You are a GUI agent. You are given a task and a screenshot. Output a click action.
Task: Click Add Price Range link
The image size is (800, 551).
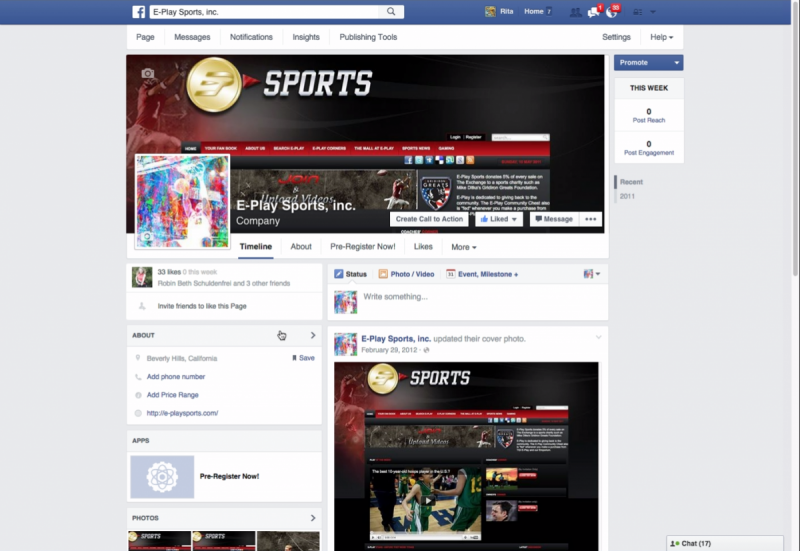coord(172,395)
